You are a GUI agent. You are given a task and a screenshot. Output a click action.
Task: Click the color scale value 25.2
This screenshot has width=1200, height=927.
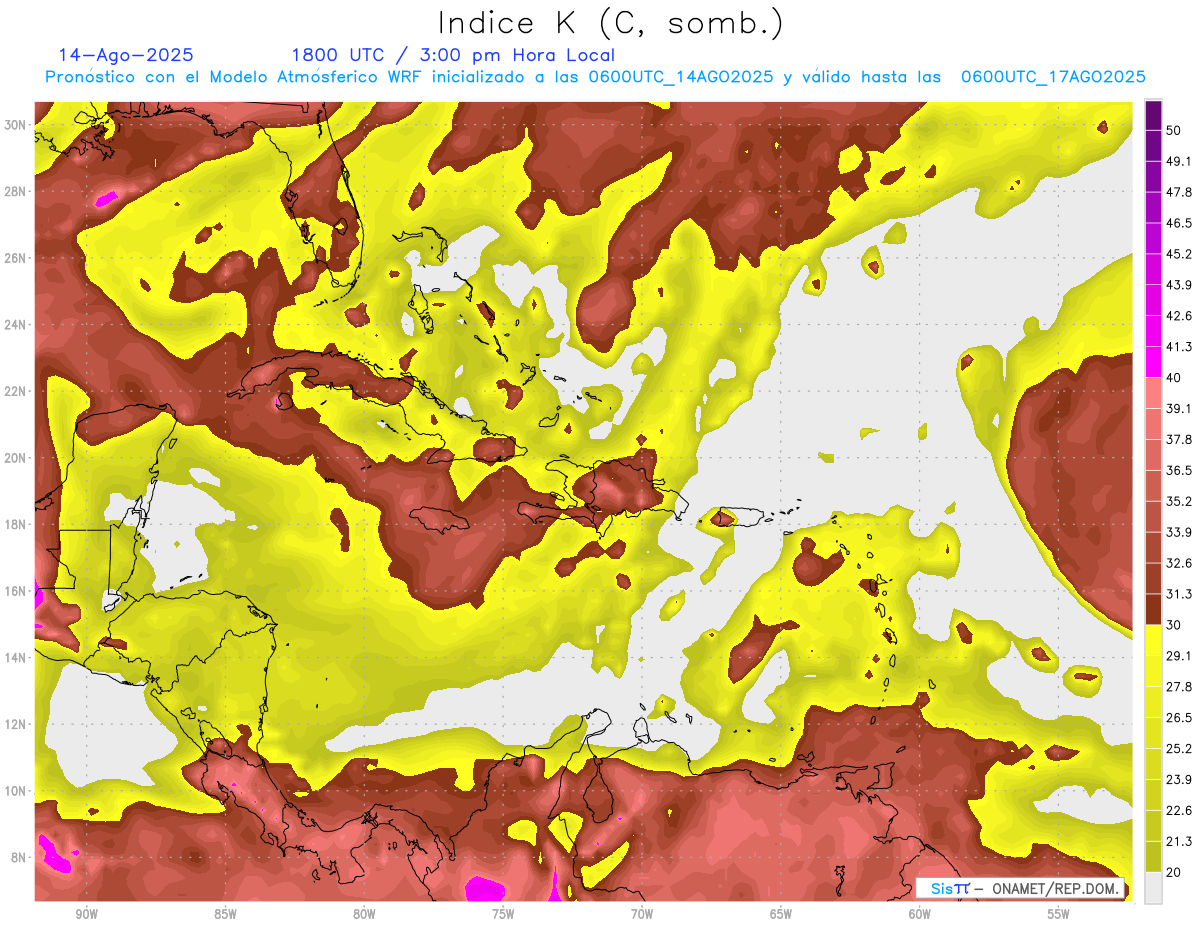pos(1179,748)
